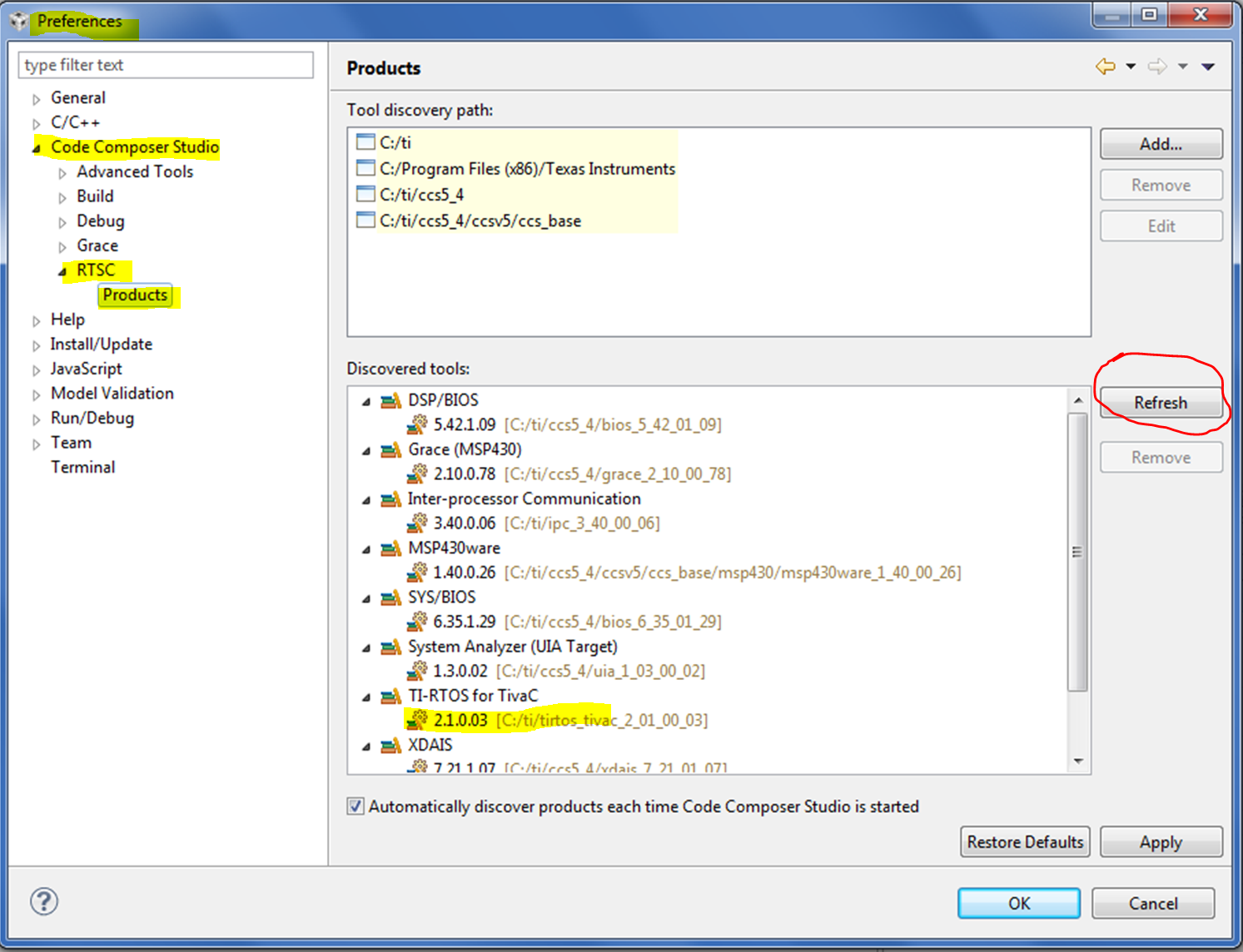Collapse the DSP/BIOS discovered tool group
This screenshot has width=1243, height=952.
click(x=365, y=401)
